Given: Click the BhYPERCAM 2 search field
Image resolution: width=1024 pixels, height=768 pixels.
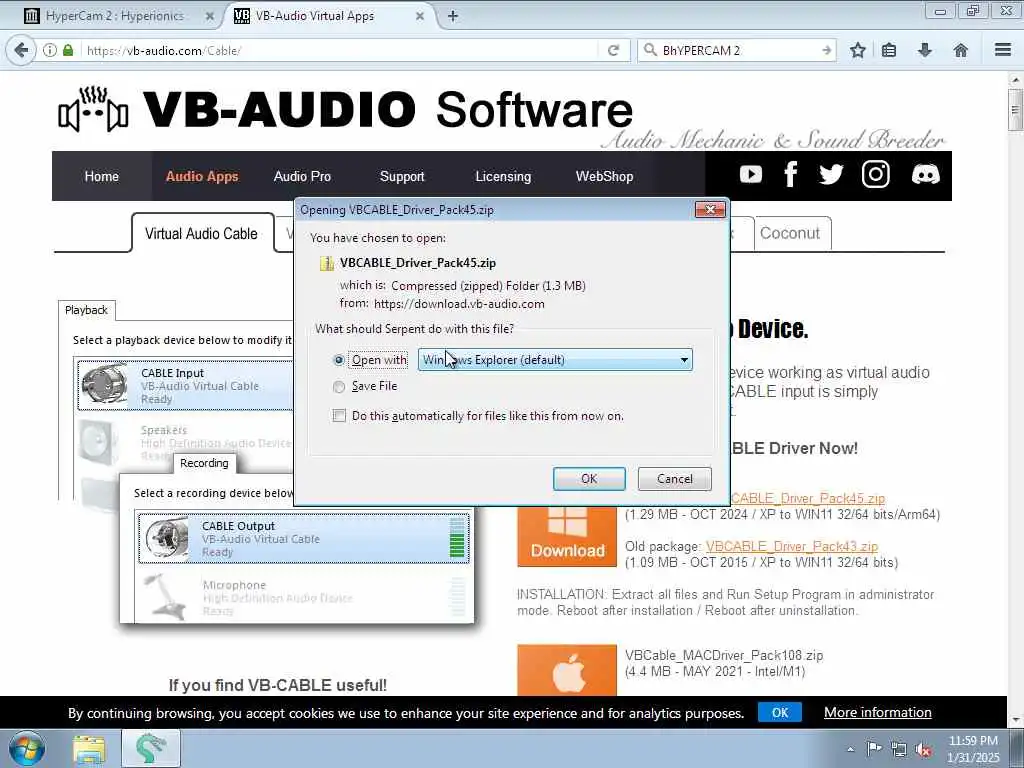Looking at the screenshot, I should (738, 50).
